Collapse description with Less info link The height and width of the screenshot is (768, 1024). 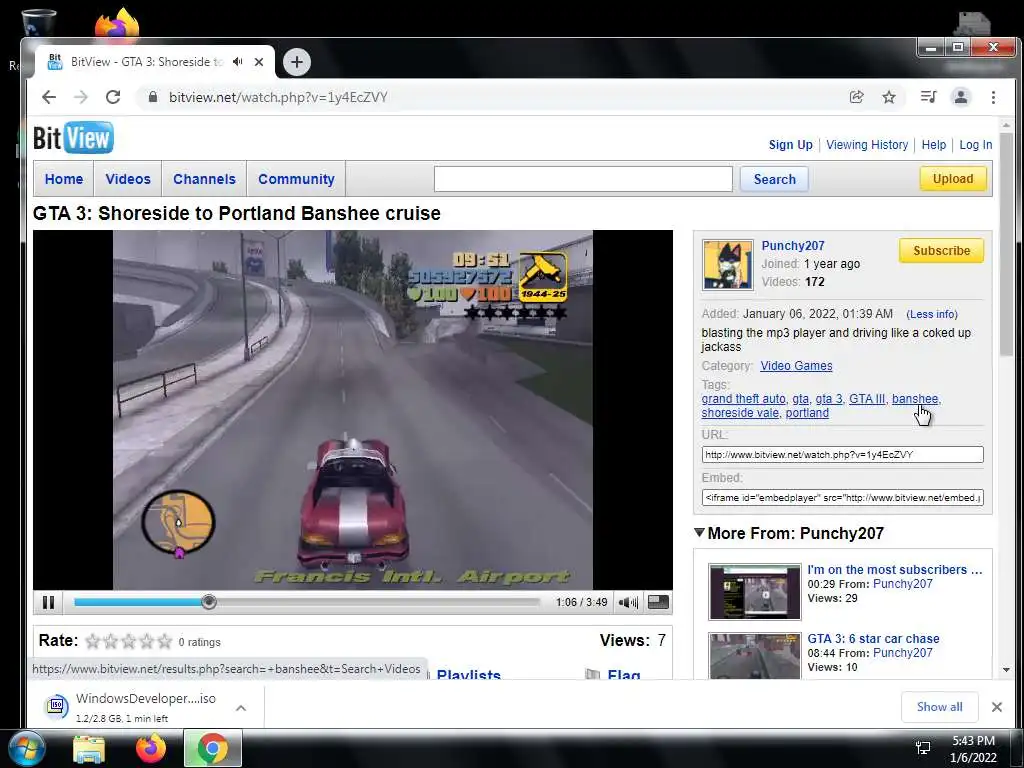(x=932, y=314)
